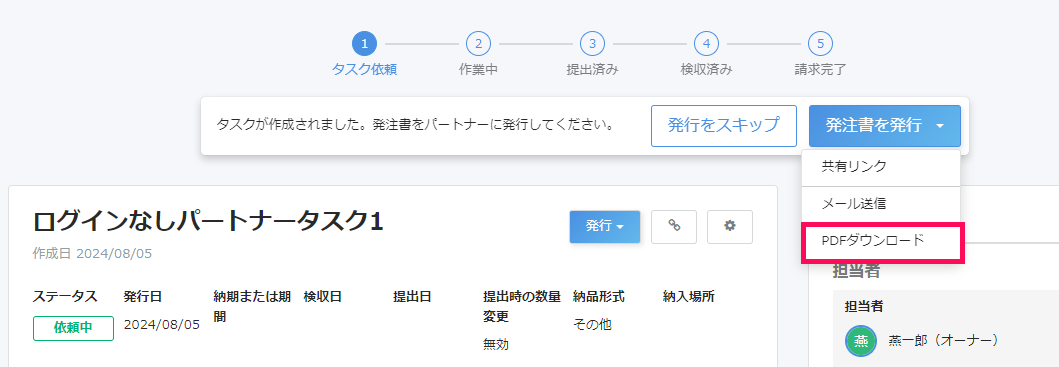Click the 納期または期間 column header
Image resolution: width=1059 pixels, height=367 pixels.
tap(253, 306)
